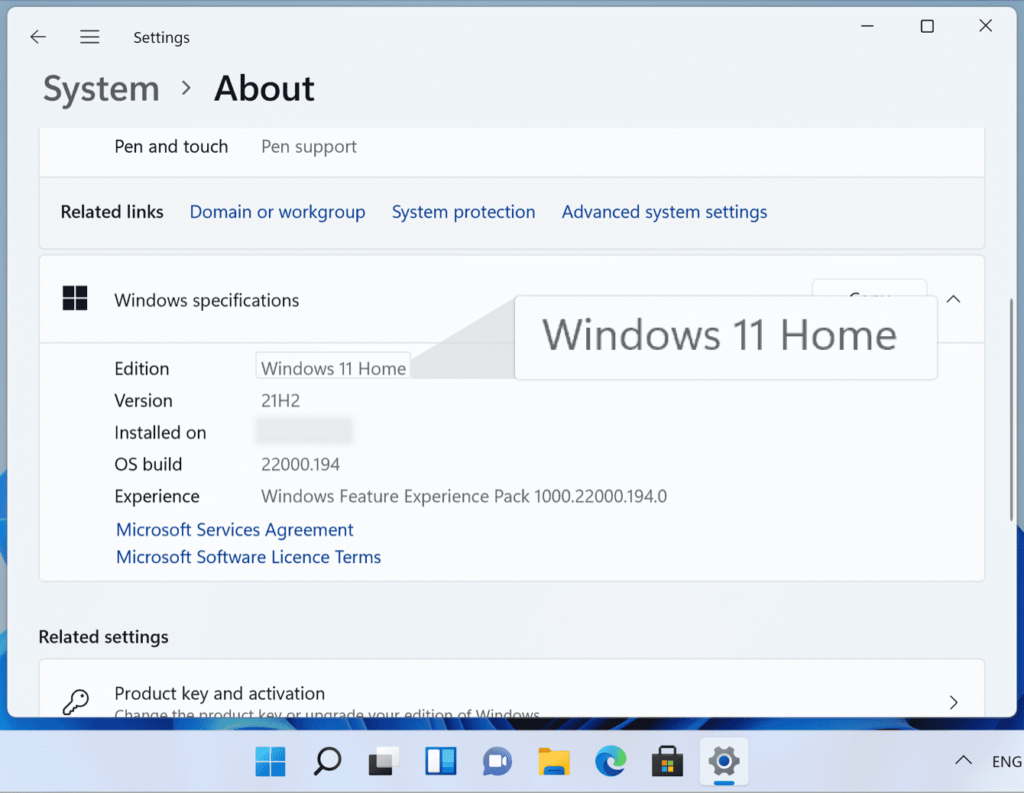Launch Microsoft Edge

(610, 761)
